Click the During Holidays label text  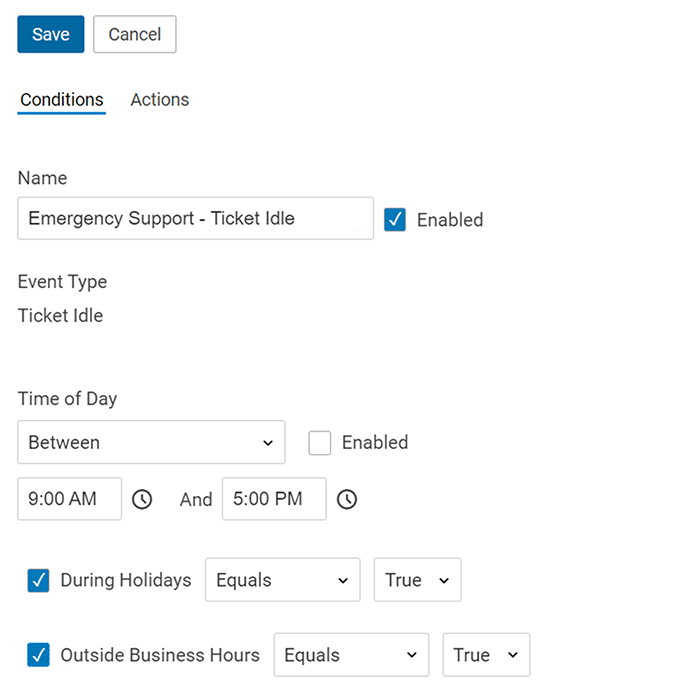126,580
